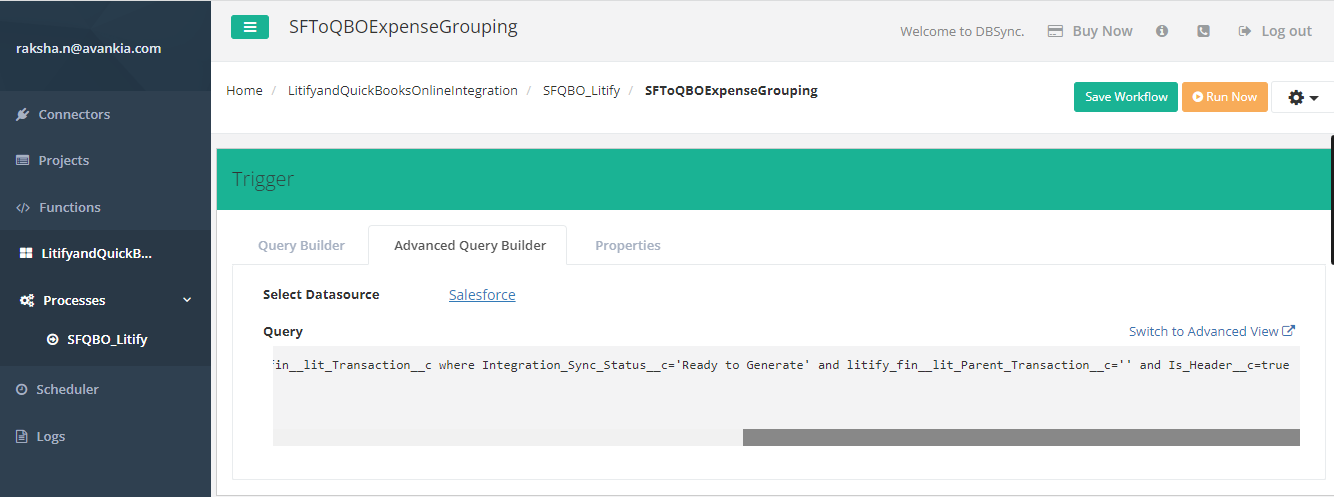Select the LitifyandQuickB... project in sidebar
The height and width of the screenshot is (497, 1334).
tap(96, 253)
